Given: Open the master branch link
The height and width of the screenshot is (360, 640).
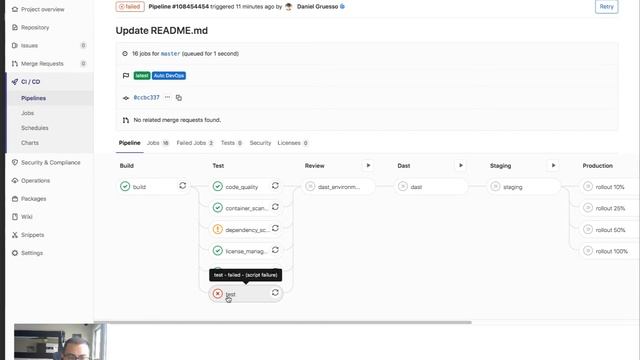Looking at the screenshot, I should tap(170, 53).
